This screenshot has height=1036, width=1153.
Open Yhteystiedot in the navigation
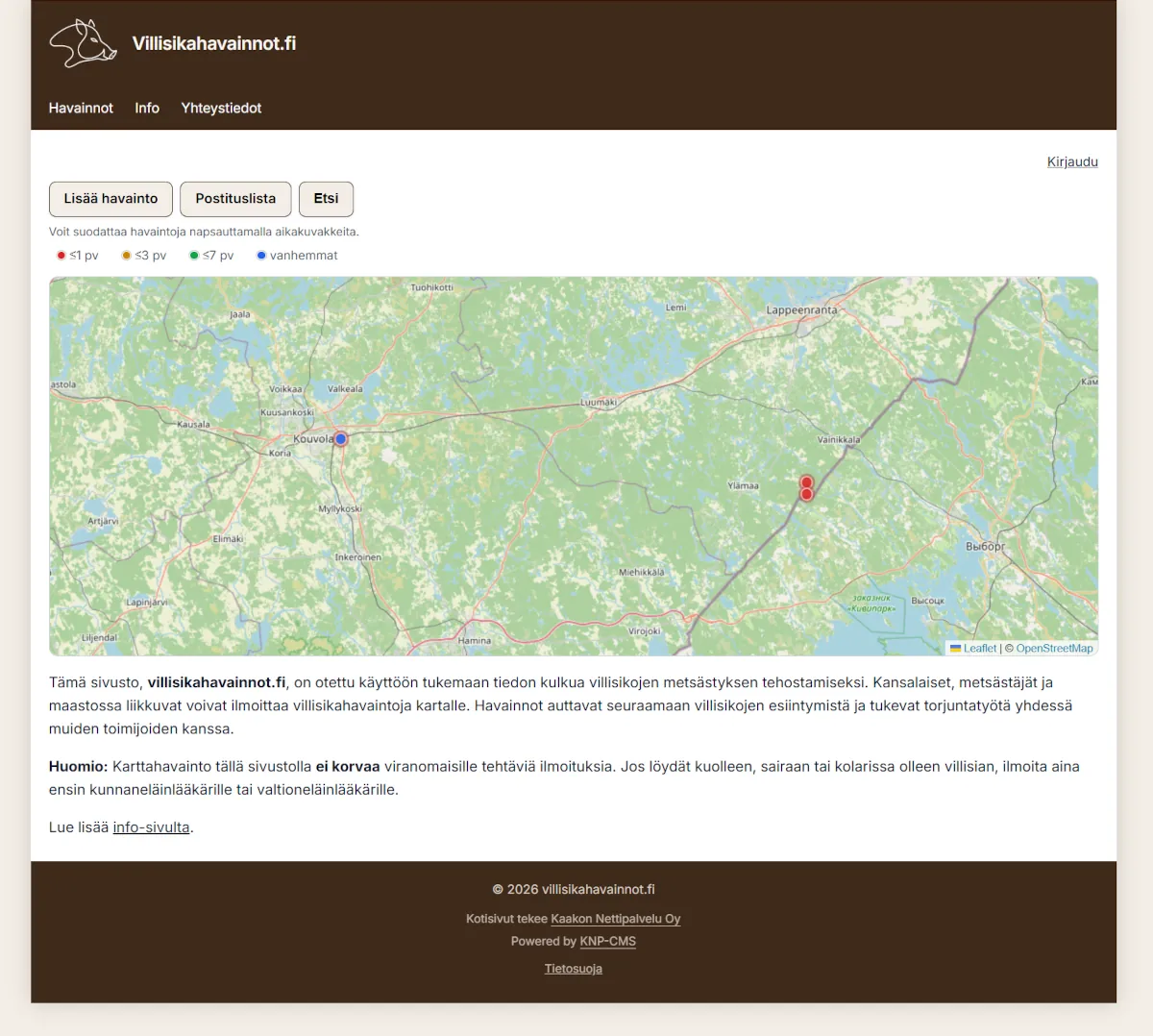[x=221, y=108]
